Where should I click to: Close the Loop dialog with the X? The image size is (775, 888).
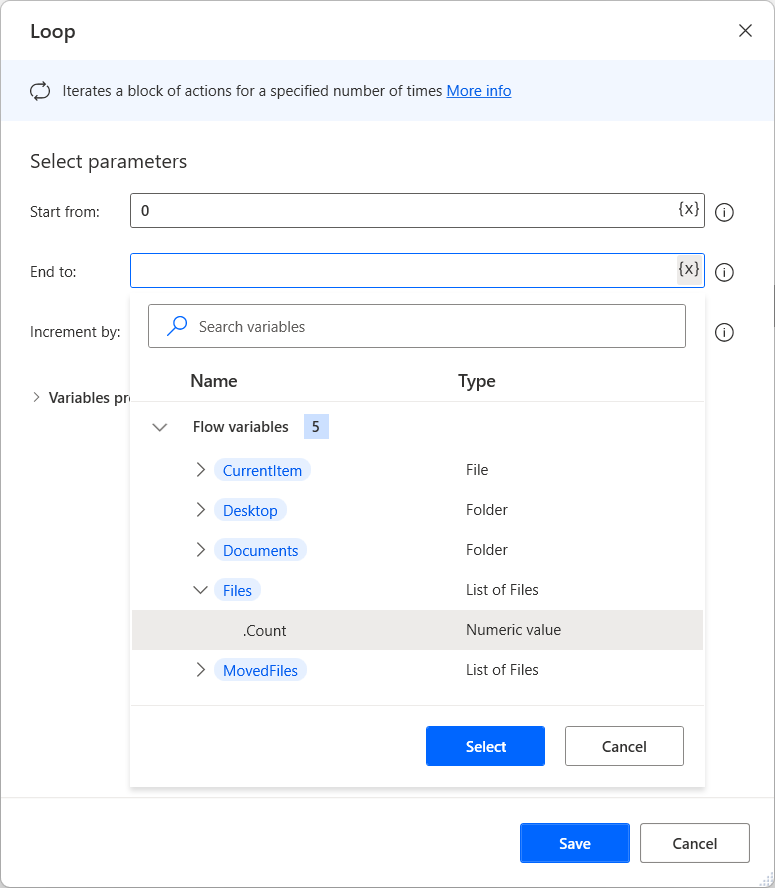tap(745, 30)
